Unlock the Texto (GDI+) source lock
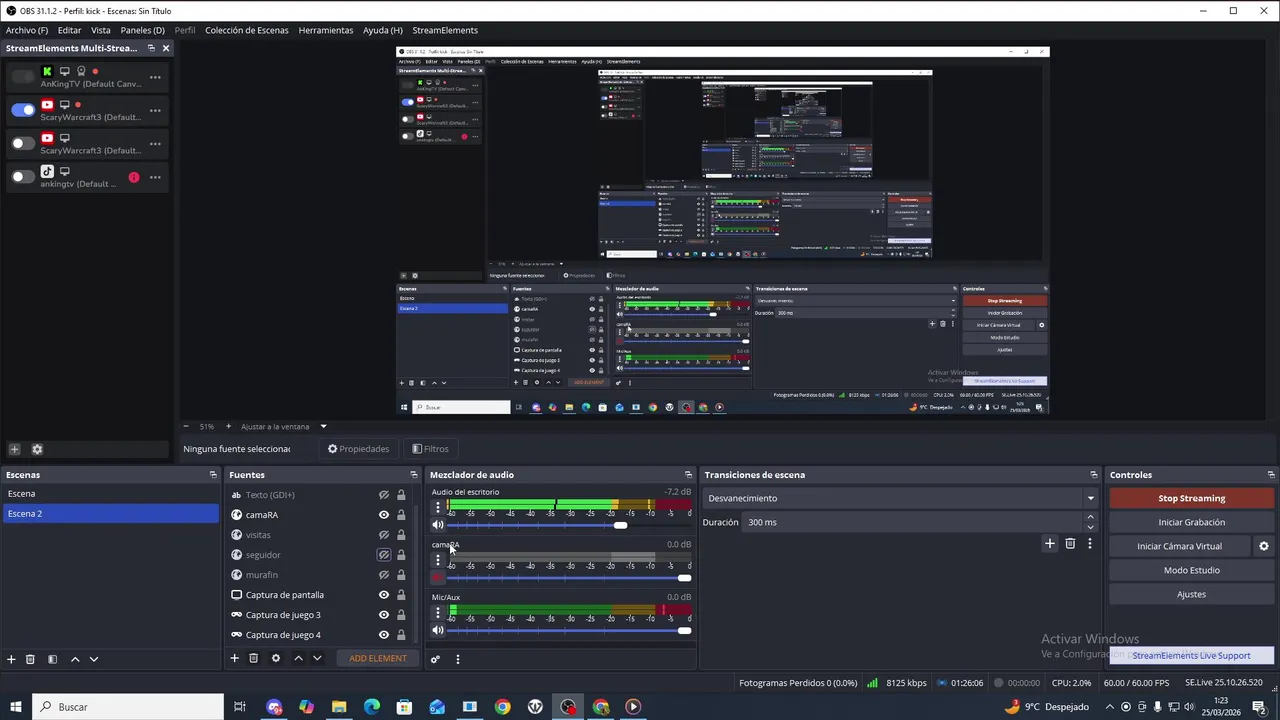1280x720 pixels. (401, 495)
